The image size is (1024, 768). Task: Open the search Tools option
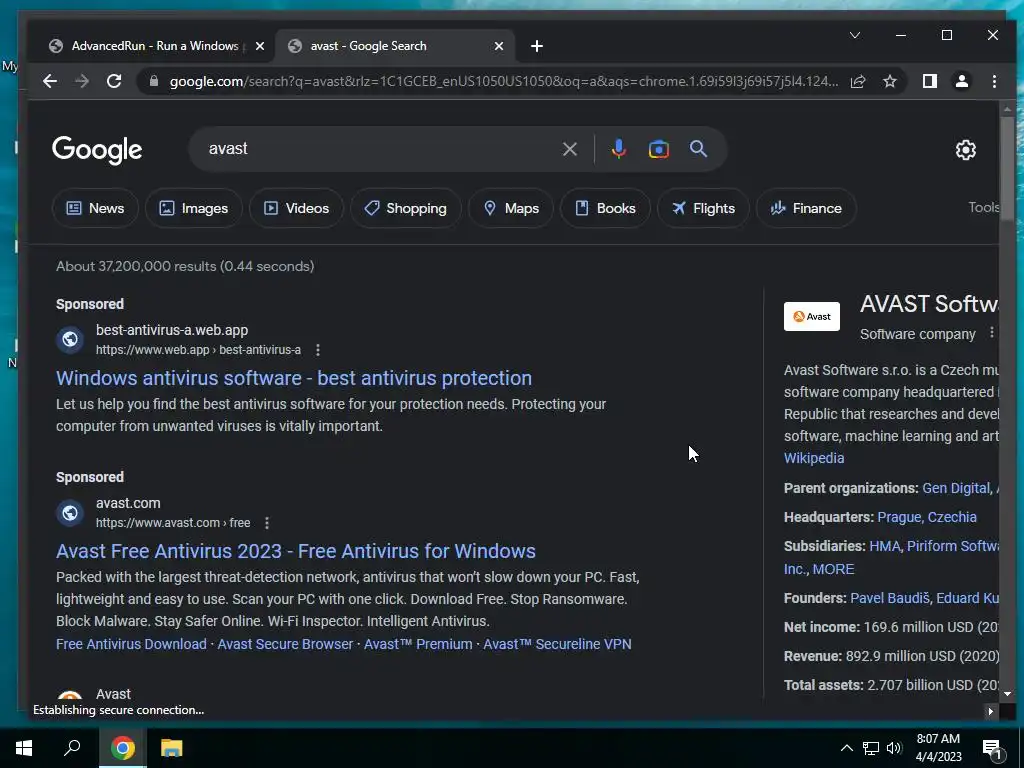point(984,207)
